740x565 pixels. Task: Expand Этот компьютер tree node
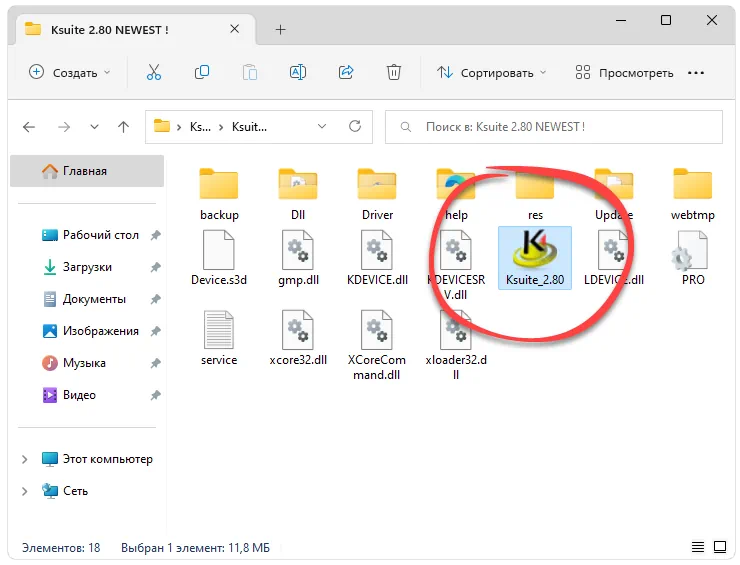[x=25, y=459]
